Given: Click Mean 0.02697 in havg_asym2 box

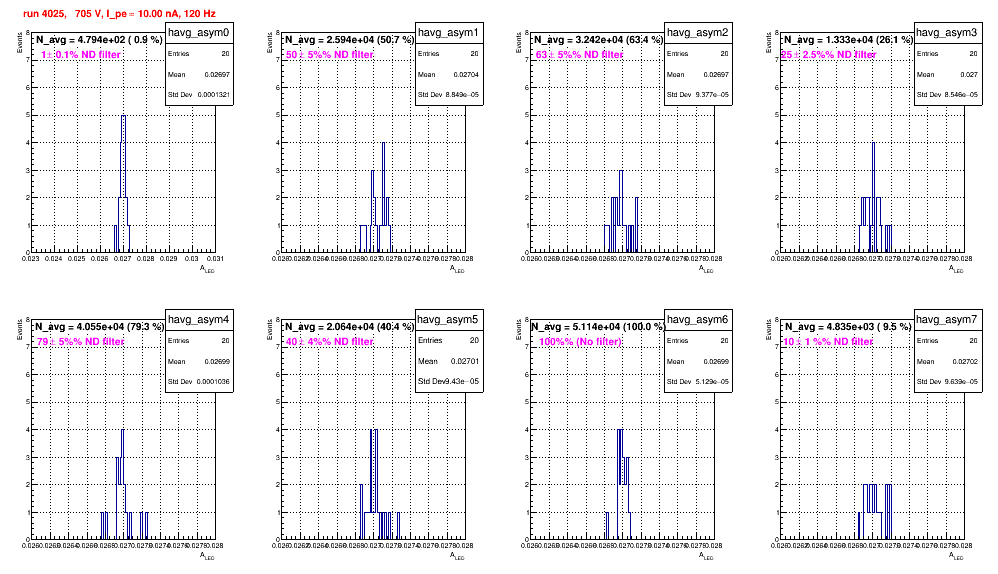Looking at the screenshot, I should (x=698, y=74).
